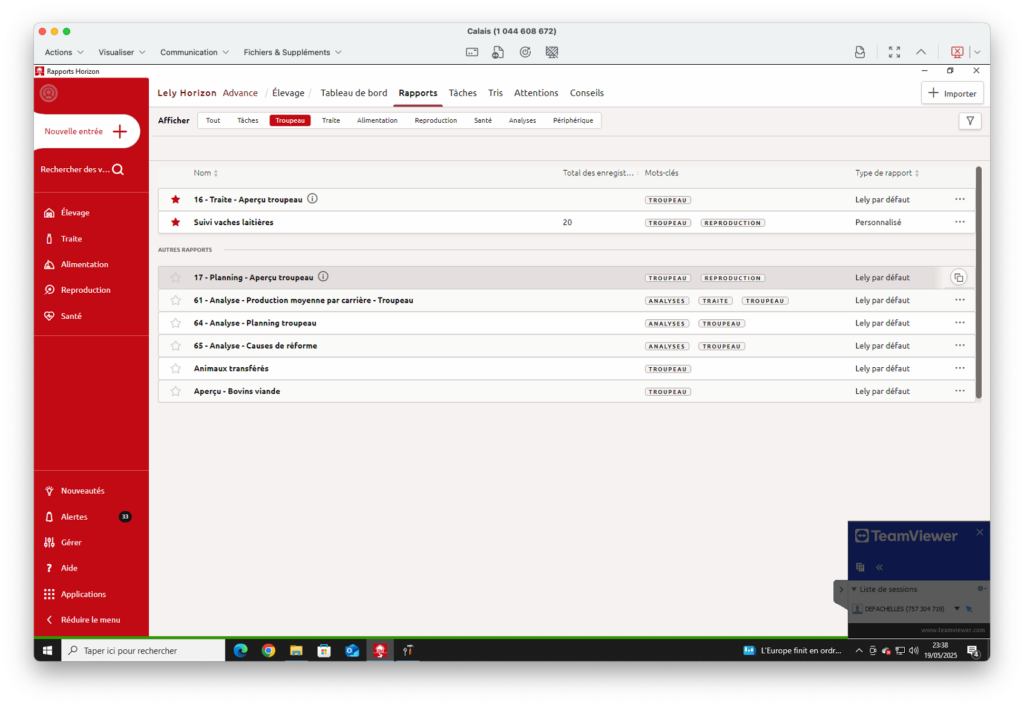Image resolution: width=1024 pixels, height=706 pixels.
Task: Sort by Type de rapport column
Action: [887, 173]
